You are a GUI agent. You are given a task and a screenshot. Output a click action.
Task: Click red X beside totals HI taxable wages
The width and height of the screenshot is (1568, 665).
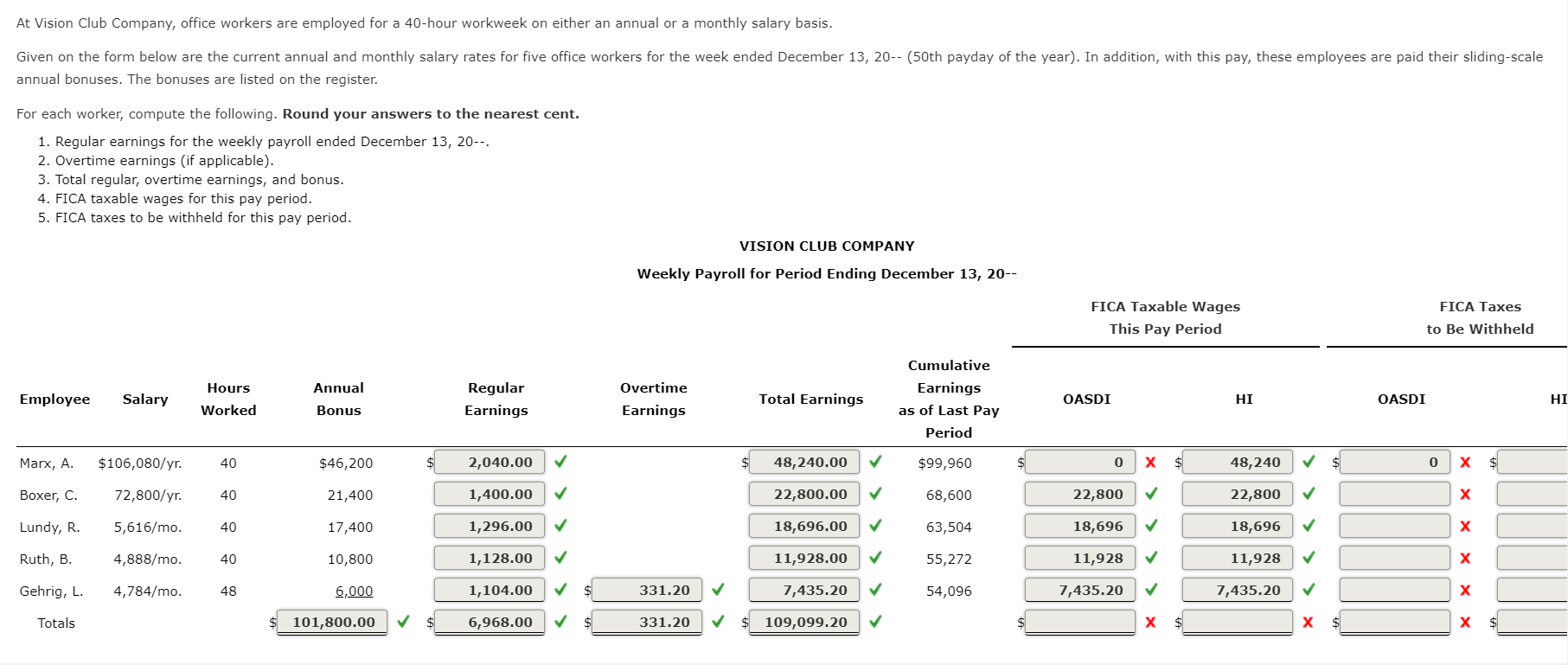[x=1308, y=622]
